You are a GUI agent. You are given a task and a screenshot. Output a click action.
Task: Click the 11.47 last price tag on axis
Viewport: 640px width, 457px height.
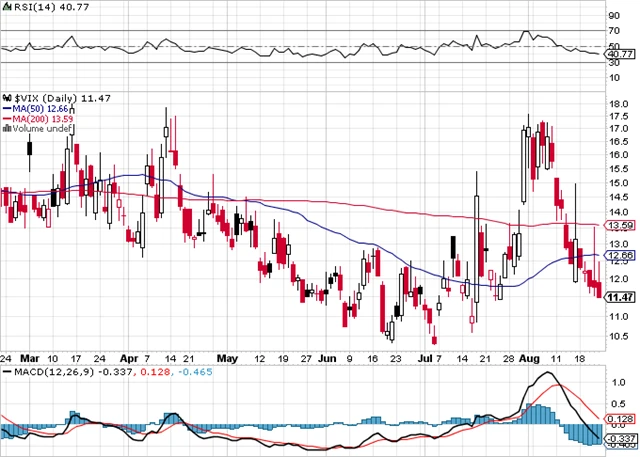click(x=621, y=297)
